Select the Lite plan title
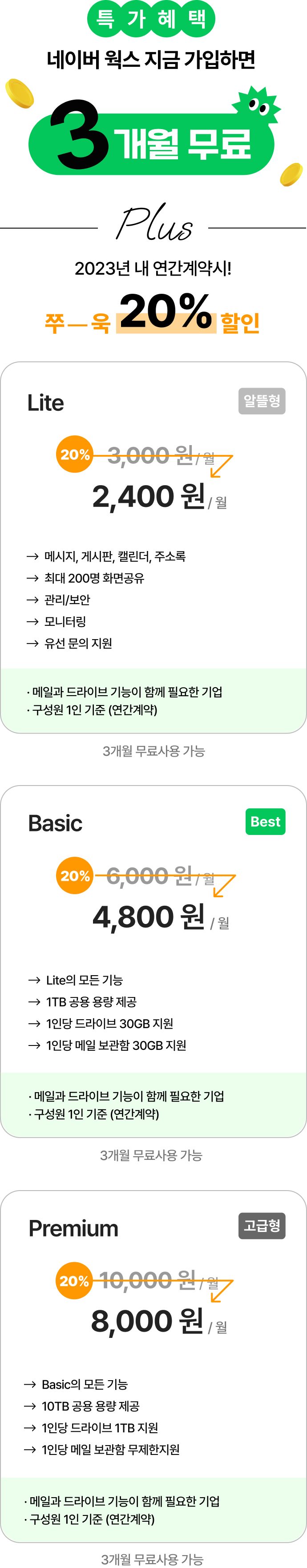This screenshot has height=1568, width=307. click(45, 402)
